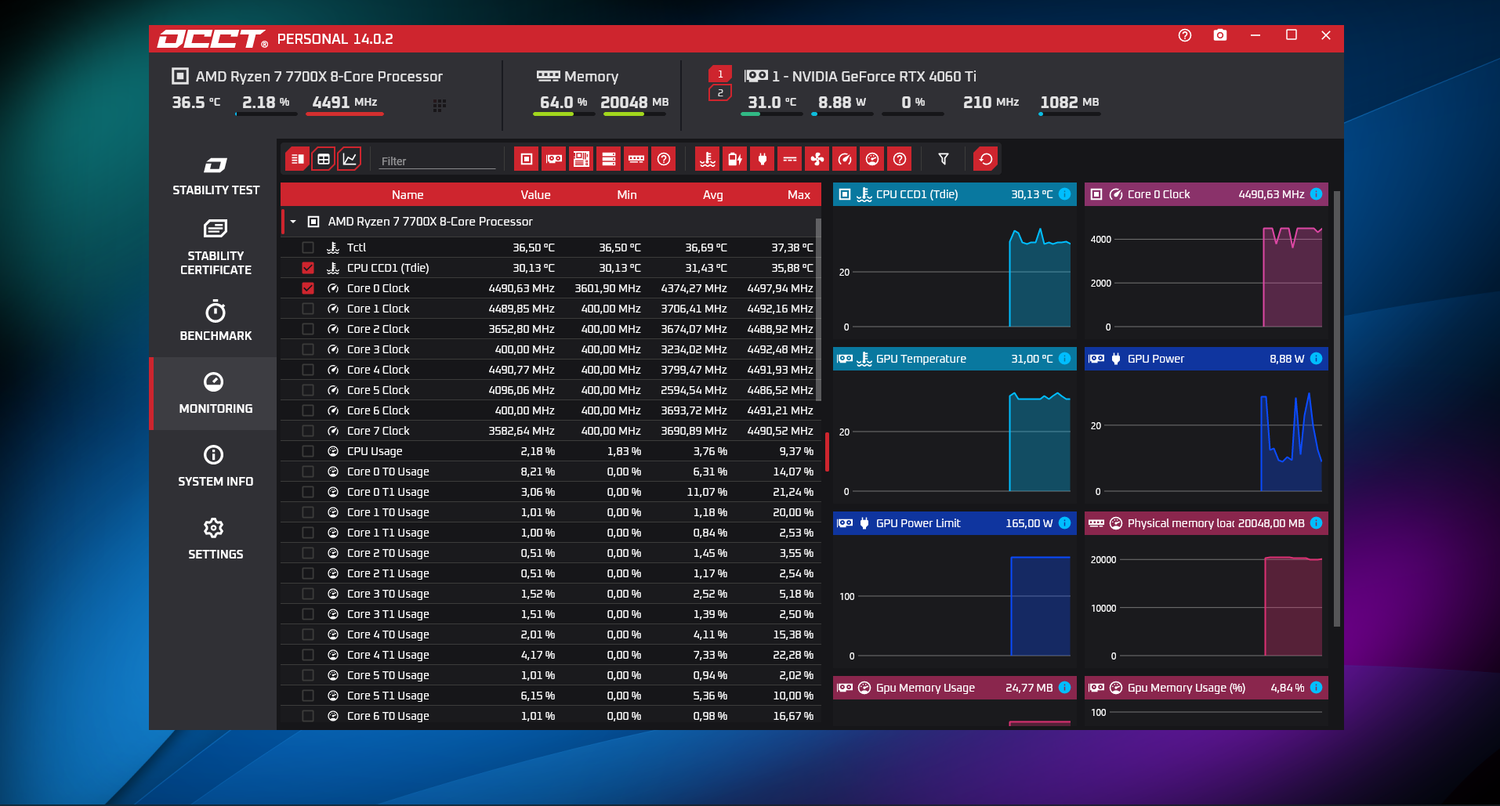Click the power plug sensor filter icon
1500x806 pixels.
click(762, 158)
